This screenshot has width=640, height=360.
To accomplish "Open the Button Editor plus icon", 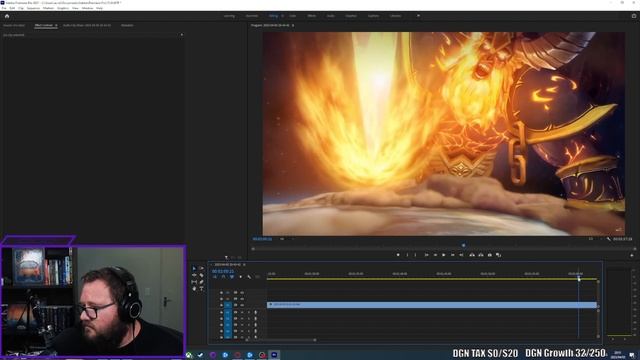I will 631,255.
